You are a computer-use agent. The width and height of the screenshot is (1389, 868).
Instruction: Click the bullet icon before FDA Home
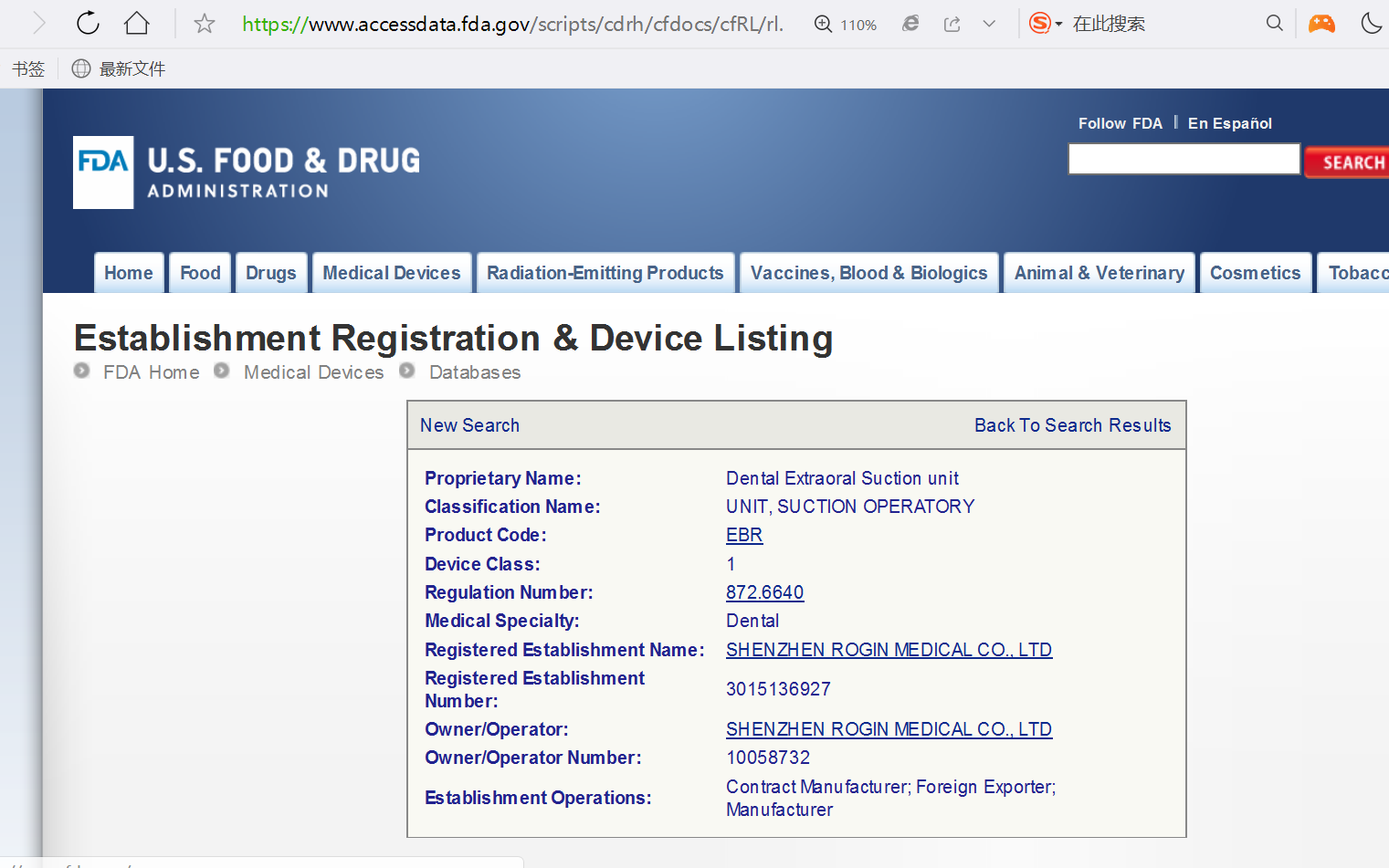[82, 371]
